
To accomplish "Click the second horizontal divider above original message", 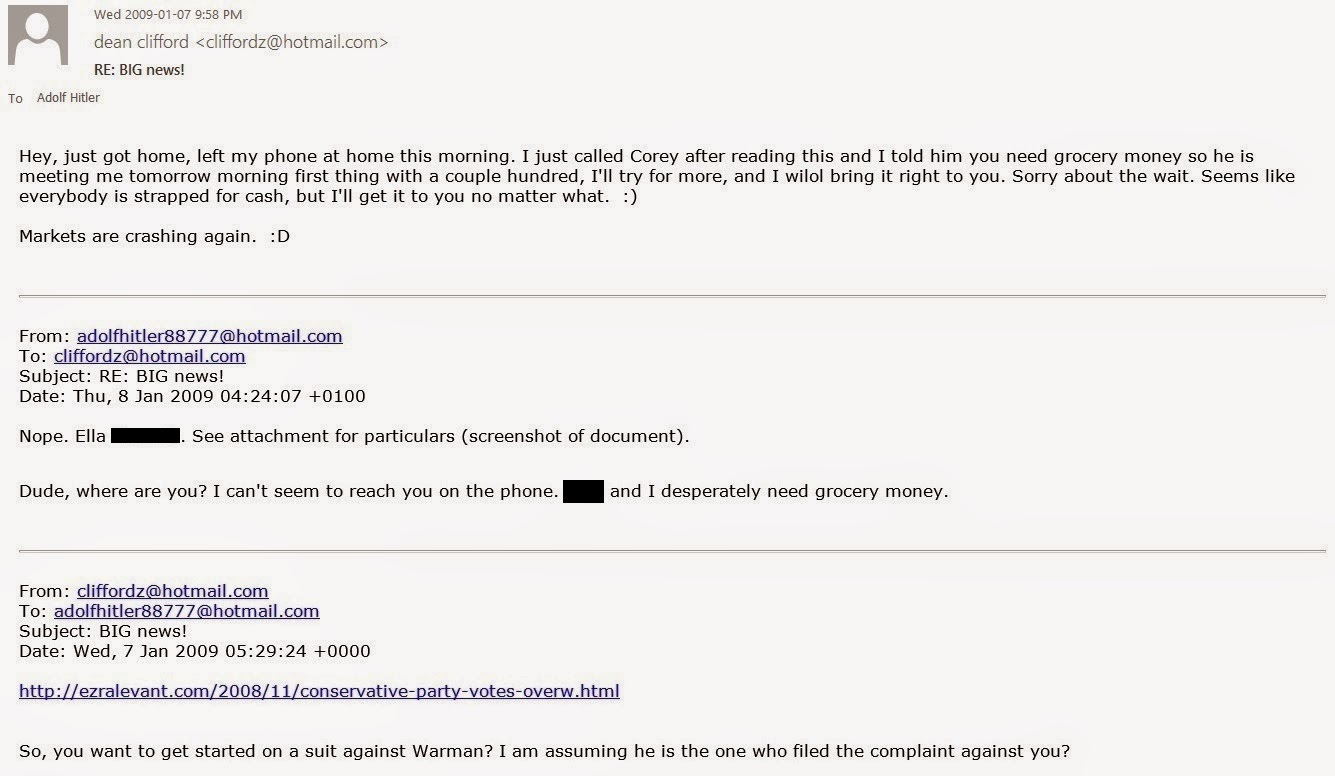I will pos(672,551).
